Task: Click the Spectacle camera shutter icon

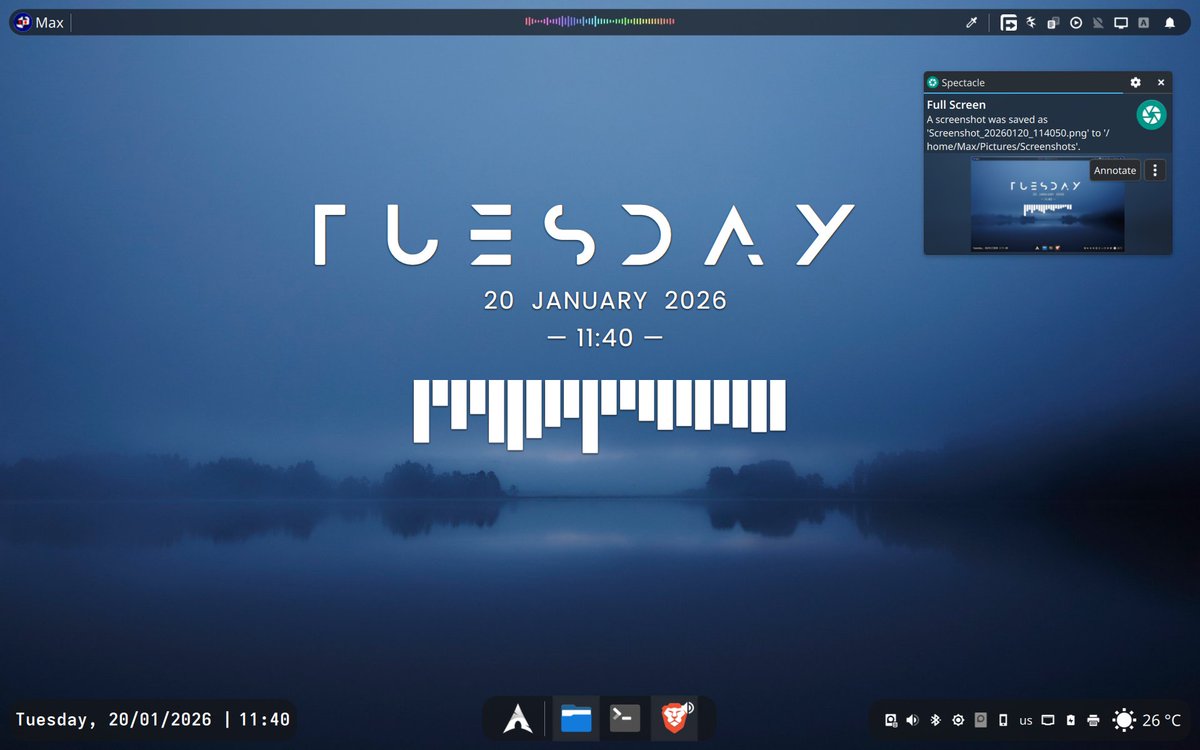Action: click(1152, 114)
